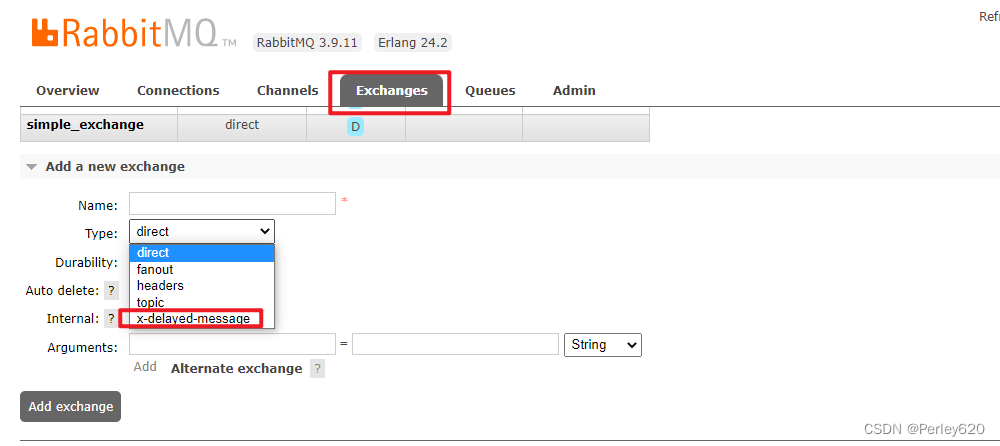Click the Erlang 24.2 version label

[x=413, y=43]
